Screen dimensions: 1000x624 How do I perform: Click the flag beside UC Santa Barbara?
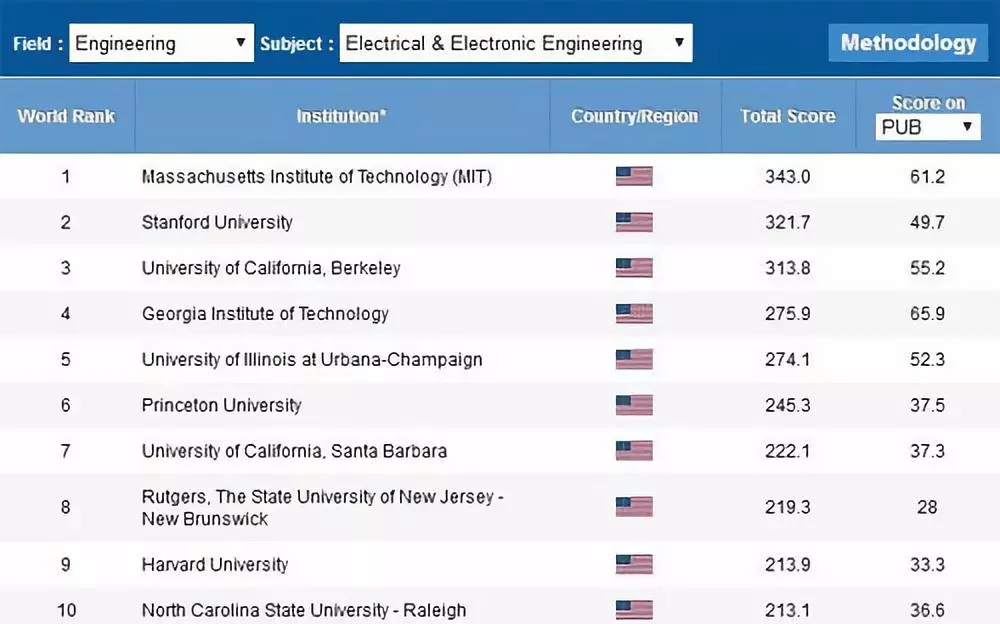coord(634,451)
